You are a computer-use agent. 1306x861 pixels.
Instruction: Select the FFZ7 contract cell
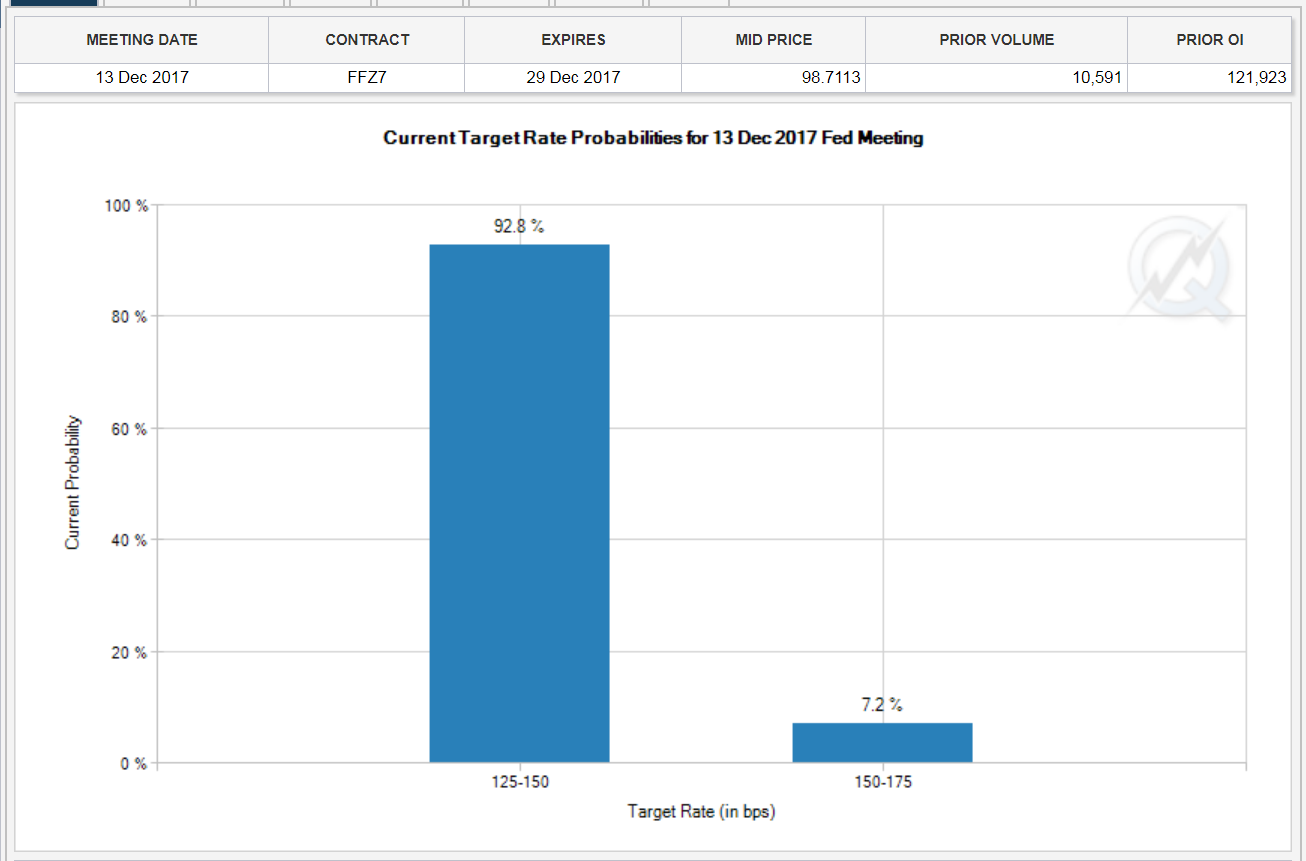(367, 77)
